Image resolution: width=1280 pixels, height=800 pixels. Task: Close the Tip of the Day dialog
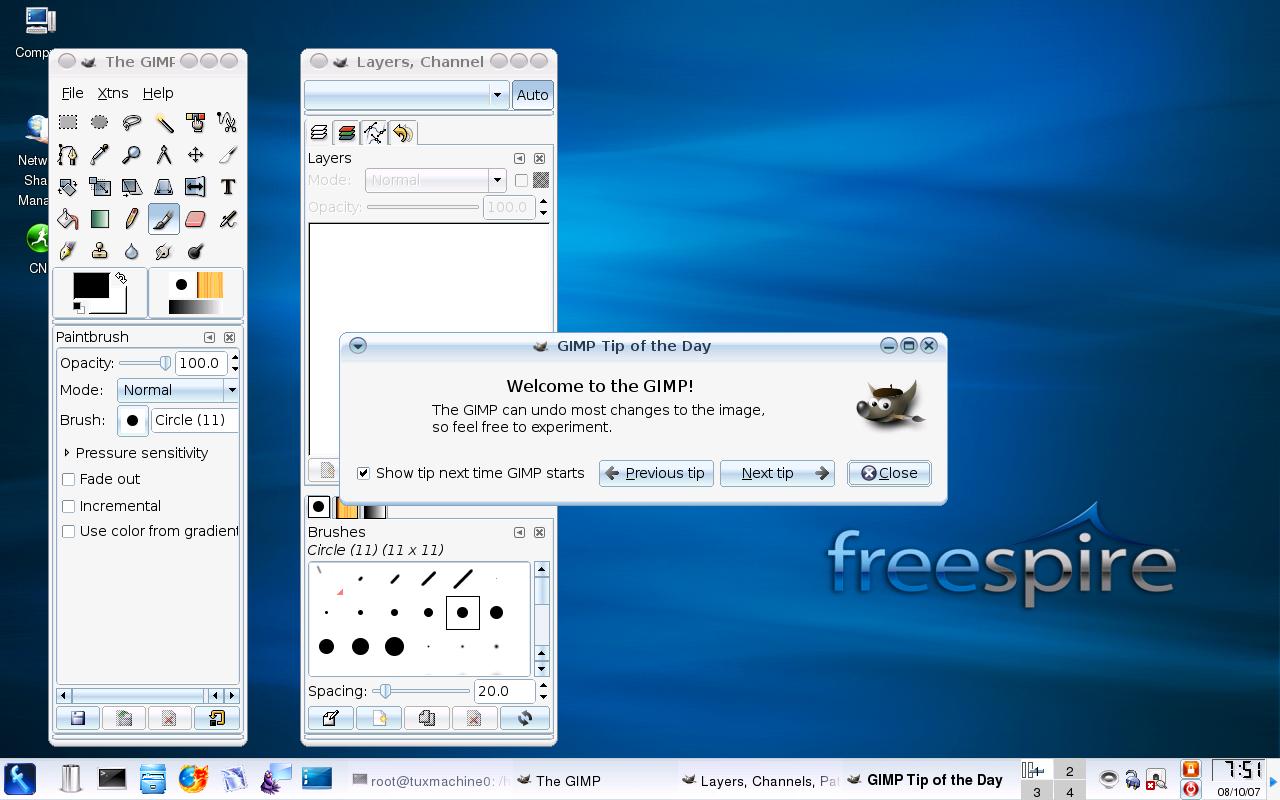889,473
